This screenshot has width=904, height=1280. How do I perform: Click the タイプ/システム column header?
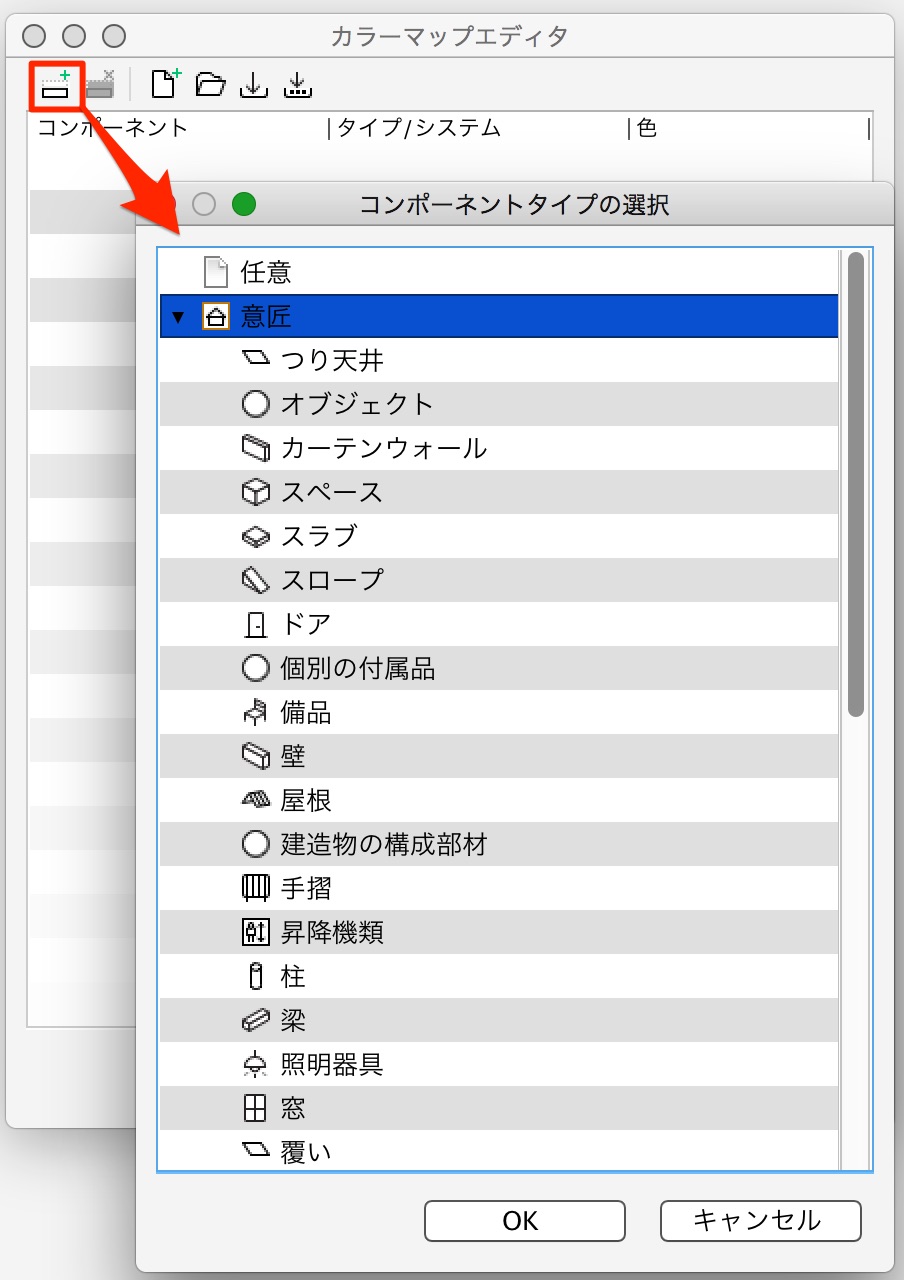[x=418, y=128]
